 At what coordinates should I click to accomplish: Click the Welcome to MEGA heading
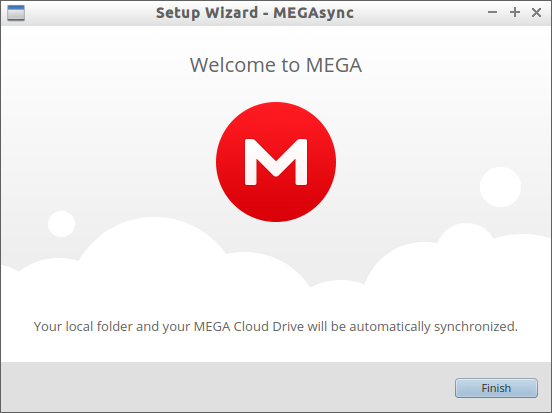pyautogui.click(x=276, y=65)
